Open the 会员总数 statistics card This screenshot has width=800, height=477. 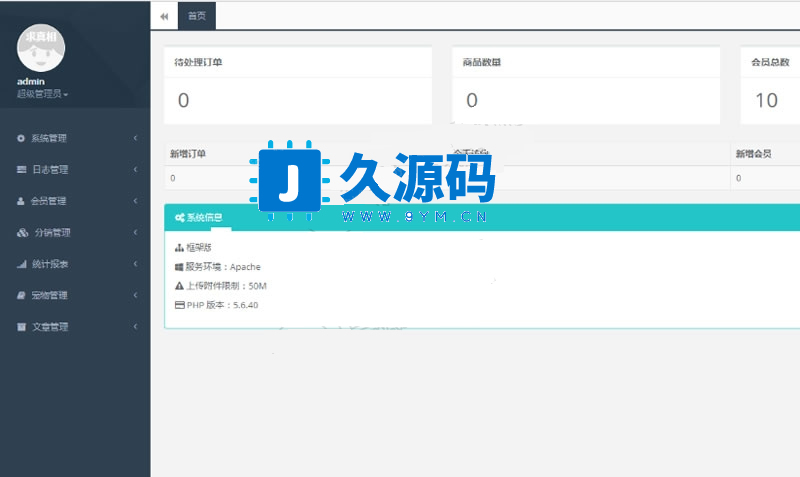point(770,85)
